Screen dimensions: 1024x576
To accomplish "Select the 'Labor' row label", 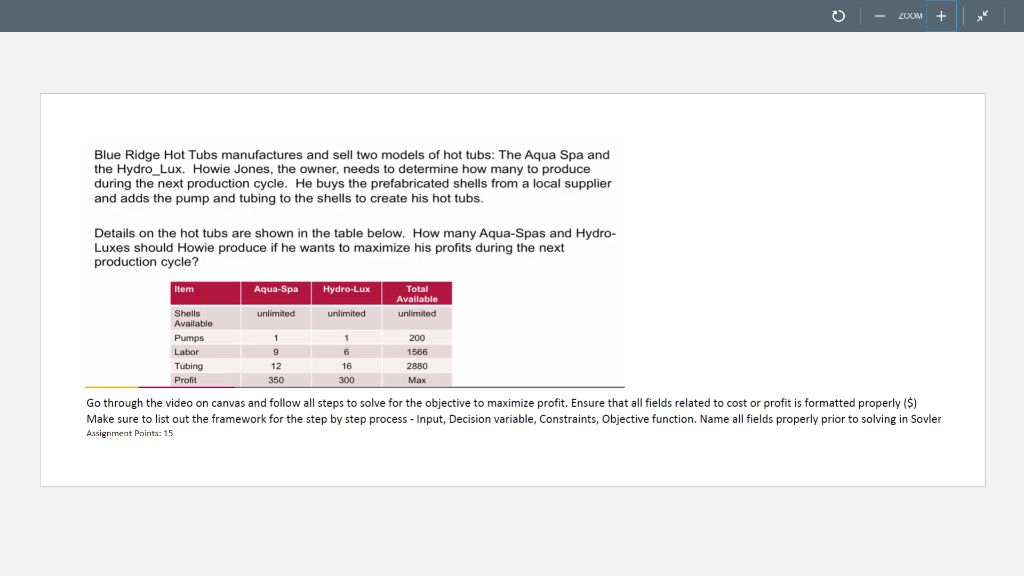I will [x=186, y=351].
